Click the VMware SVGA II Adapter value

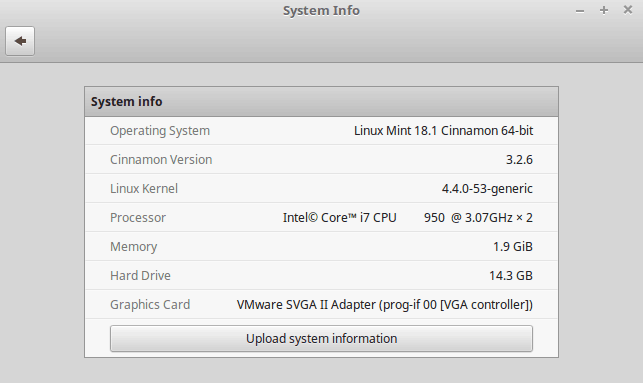coord(385,305)
